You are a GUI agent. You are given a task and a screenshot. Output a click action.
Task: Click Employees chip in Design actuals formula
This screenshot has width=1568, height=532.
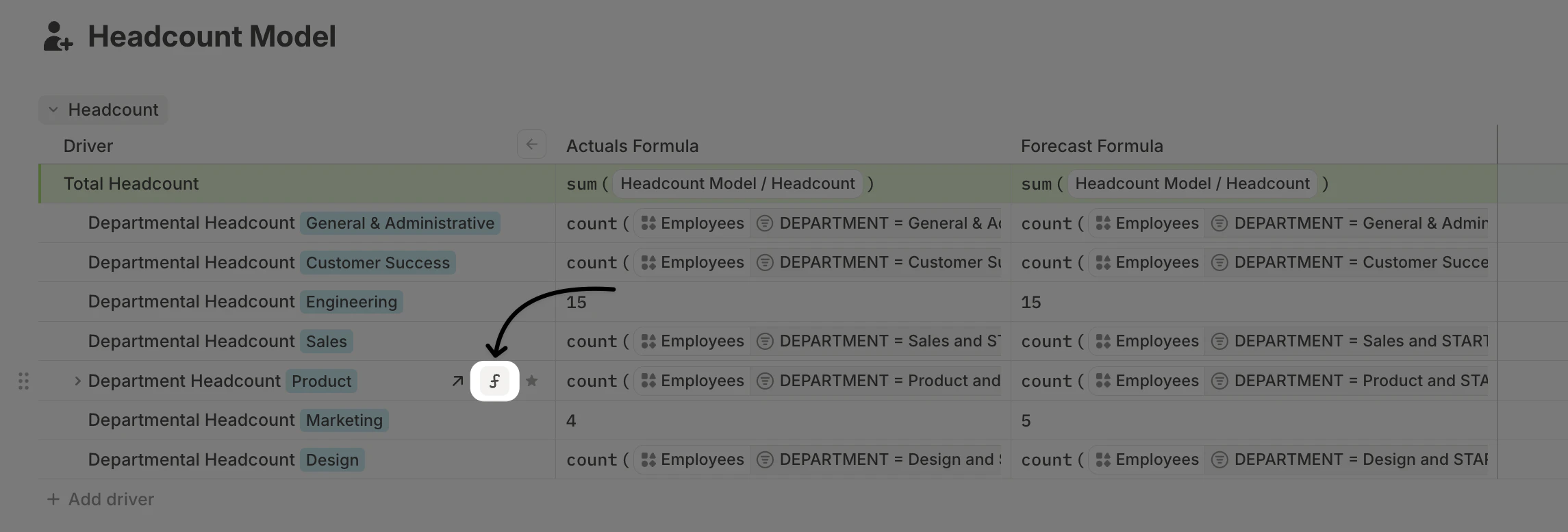coord(692,459)
